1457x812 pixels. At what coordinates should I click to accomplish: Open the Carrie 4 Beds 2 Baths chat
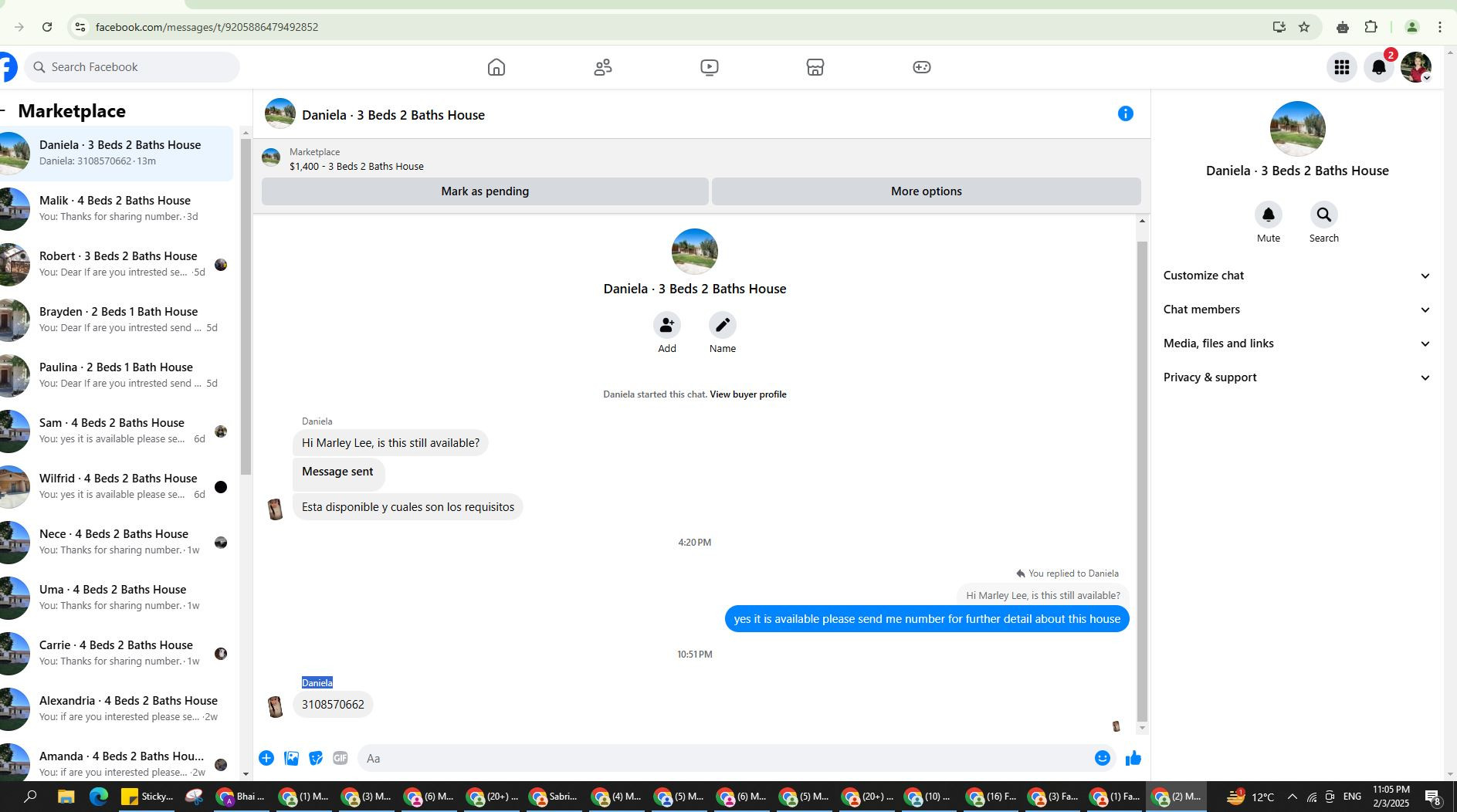tap(116, 653)
